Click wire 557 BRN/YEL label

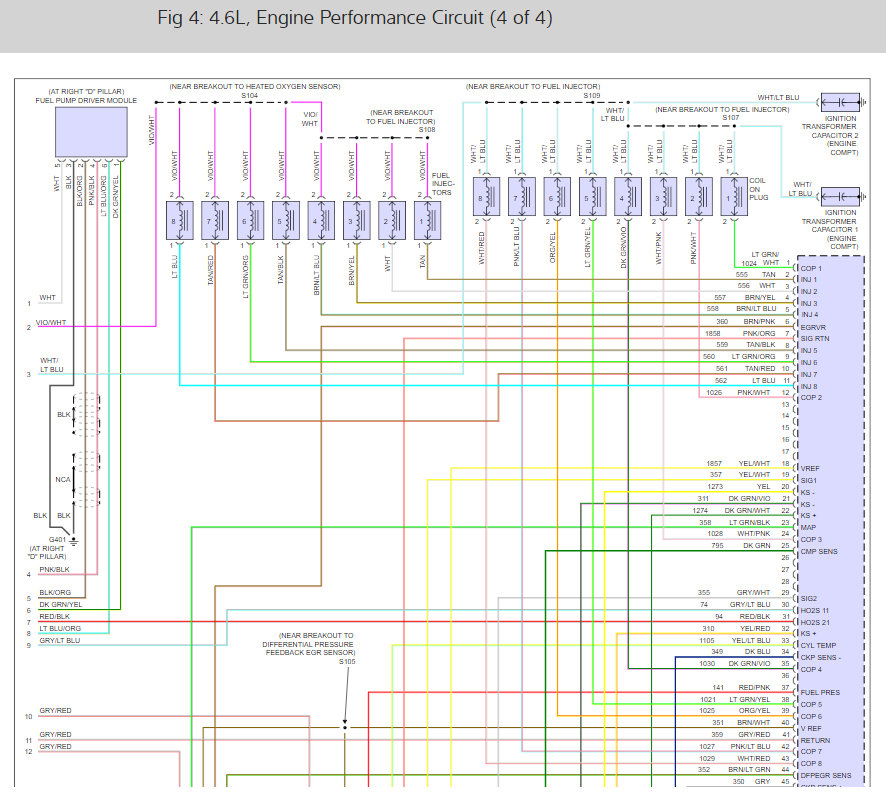(x=745, y=297)
